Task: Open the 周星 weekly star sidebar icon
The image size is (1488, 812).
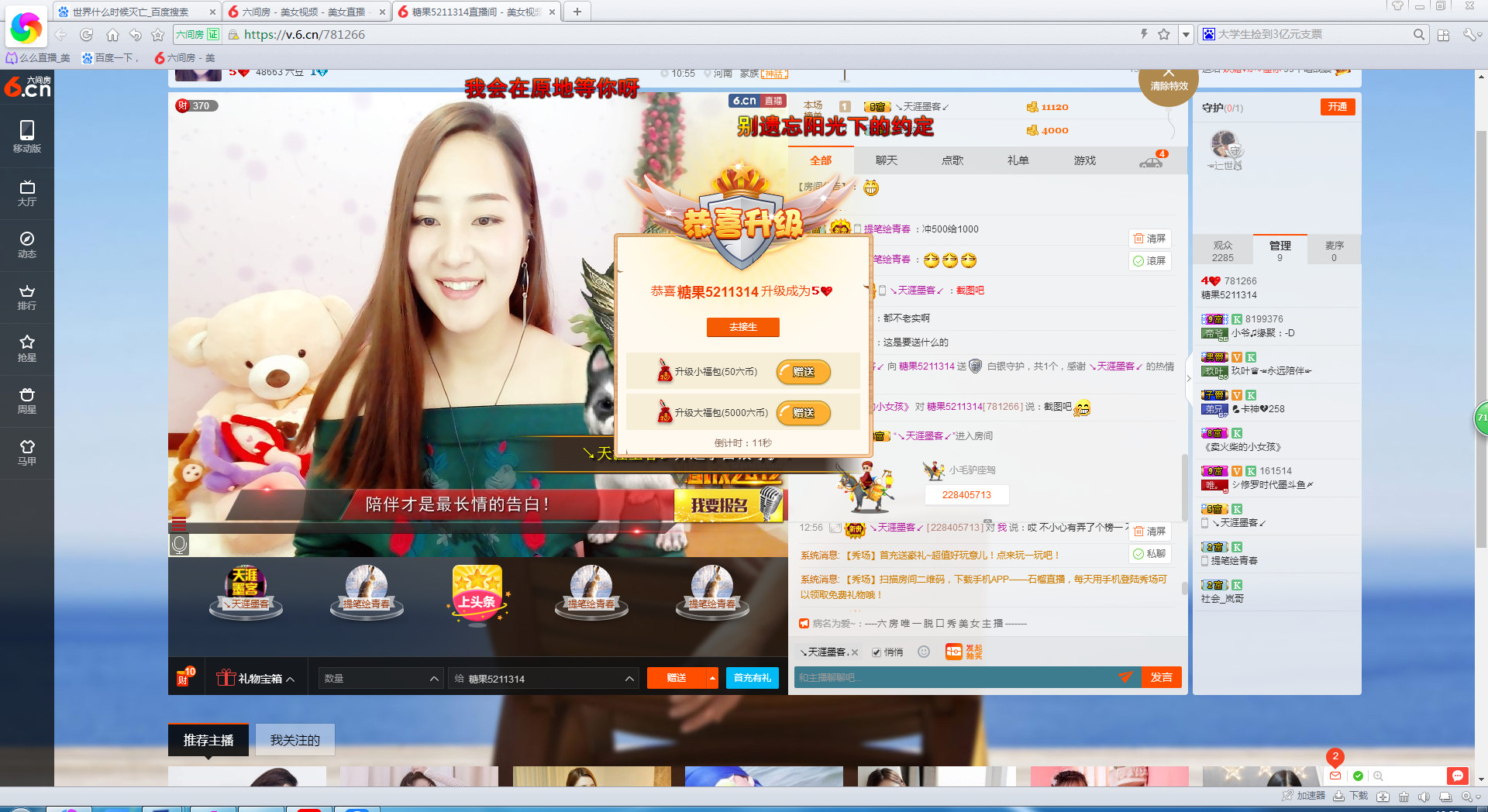Action: pos(27,401)
